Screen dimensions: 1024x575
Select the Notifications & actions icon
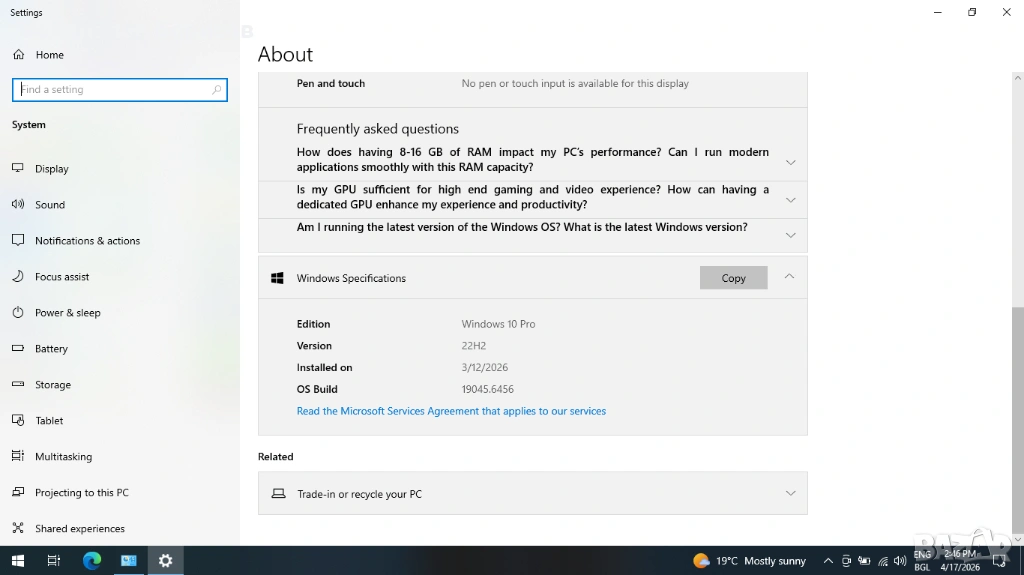click(18, 241)
